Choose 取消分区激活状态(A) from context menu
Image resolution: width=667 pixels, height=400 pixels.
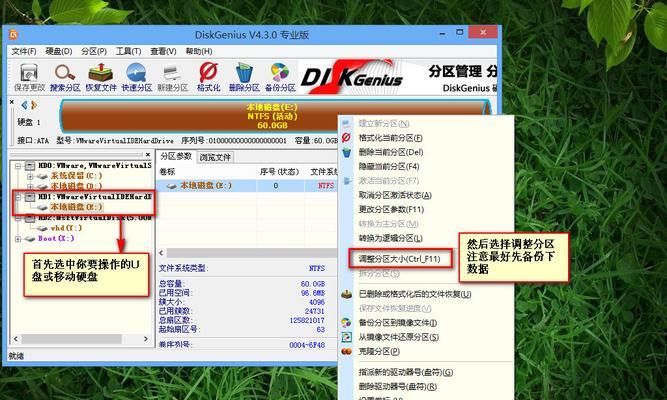pos(395,195)
